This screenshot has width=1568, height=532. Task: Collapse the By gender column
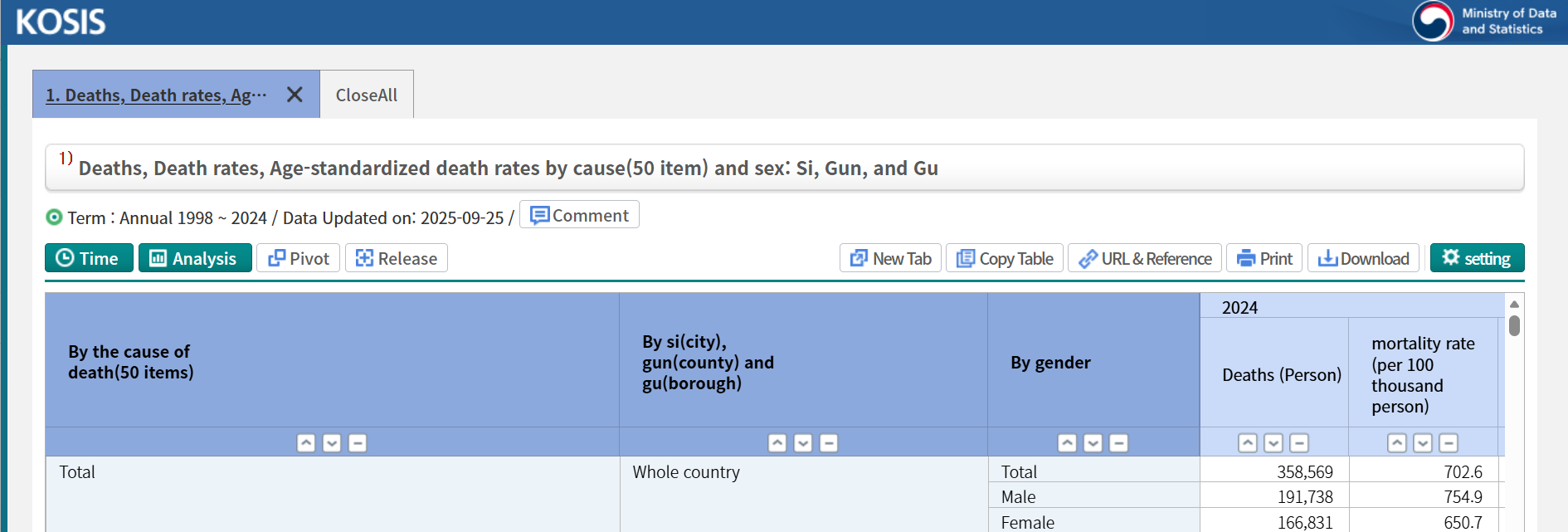click(1118, 443)
